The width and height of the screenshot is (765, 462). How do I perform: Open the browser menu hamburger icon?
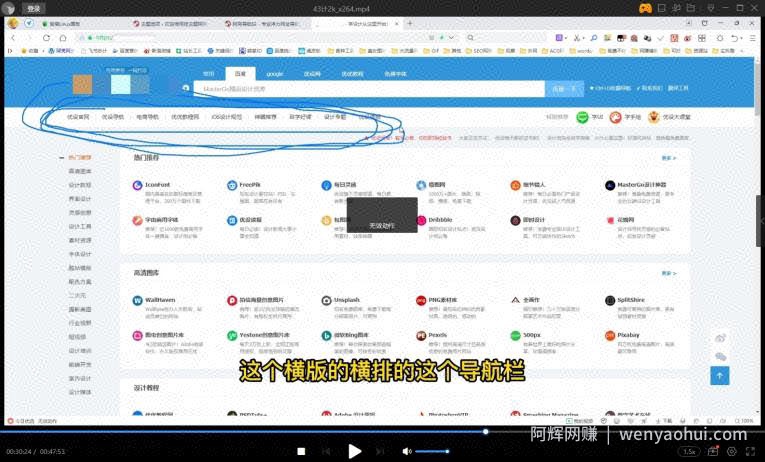tap(752, 38)
